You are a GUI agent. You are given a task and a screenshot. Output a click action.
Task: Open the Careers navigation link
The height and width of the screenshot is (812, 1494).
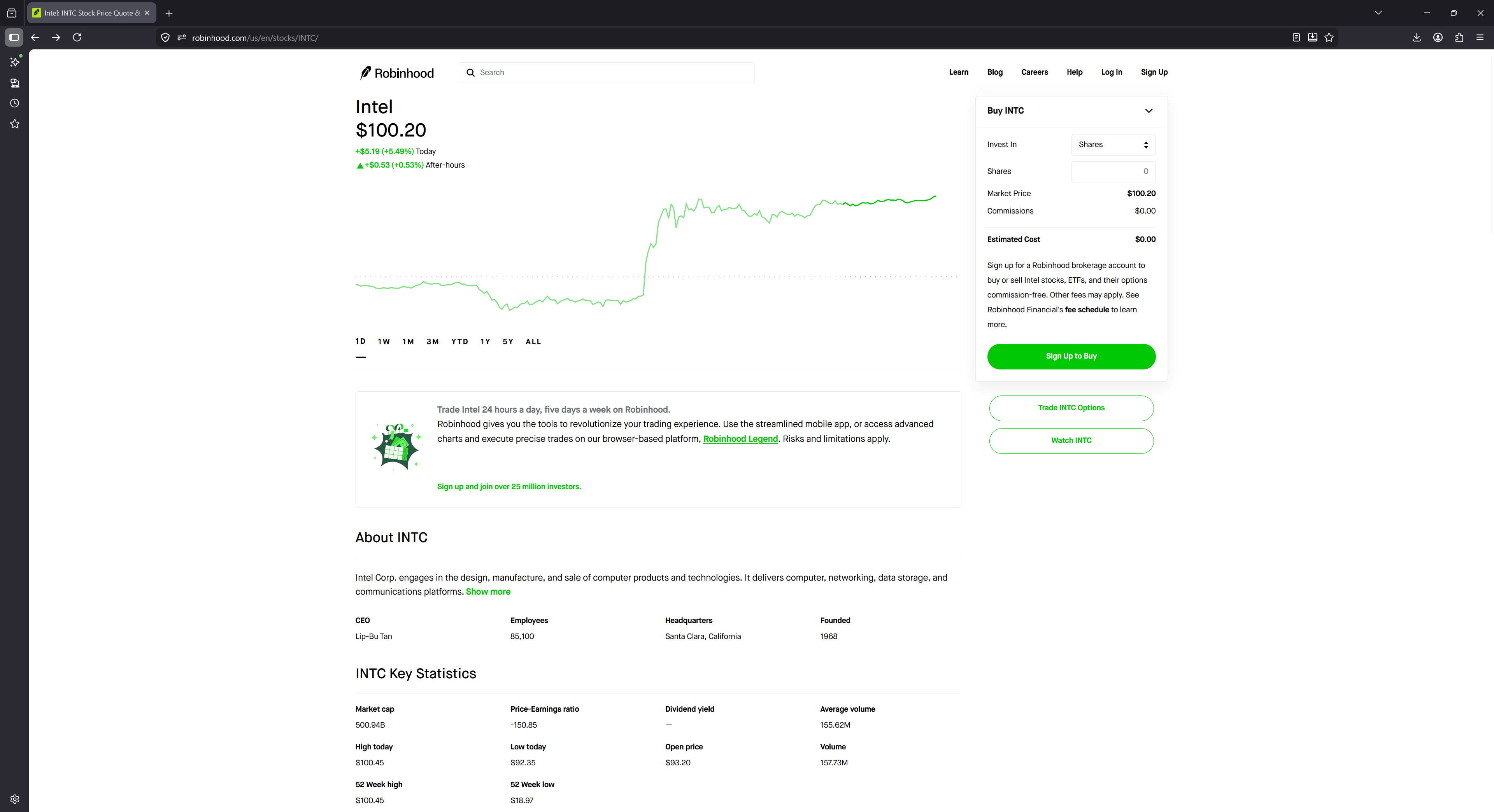[x=1034, y=72]
